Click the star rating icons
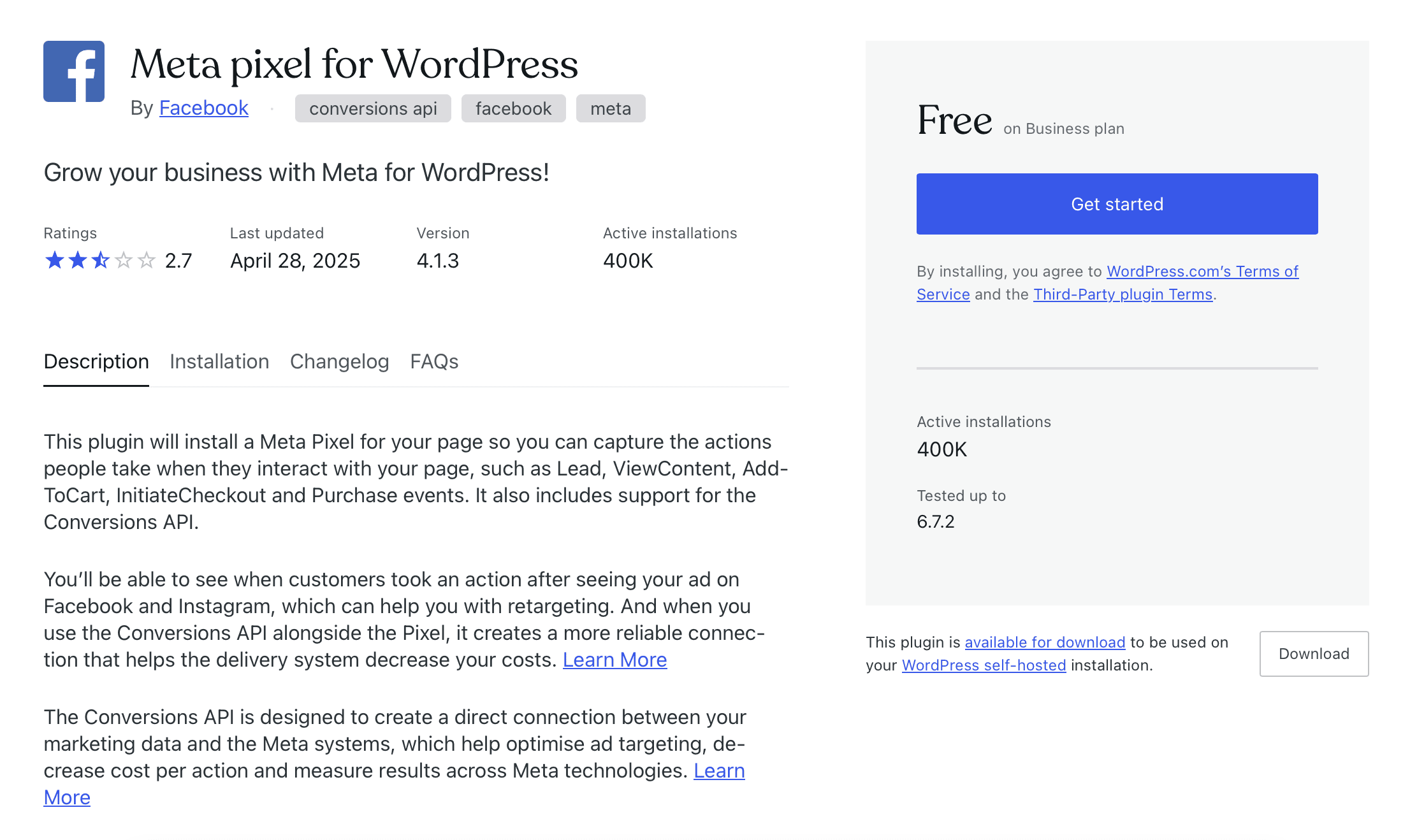 (x=100, y=260)
